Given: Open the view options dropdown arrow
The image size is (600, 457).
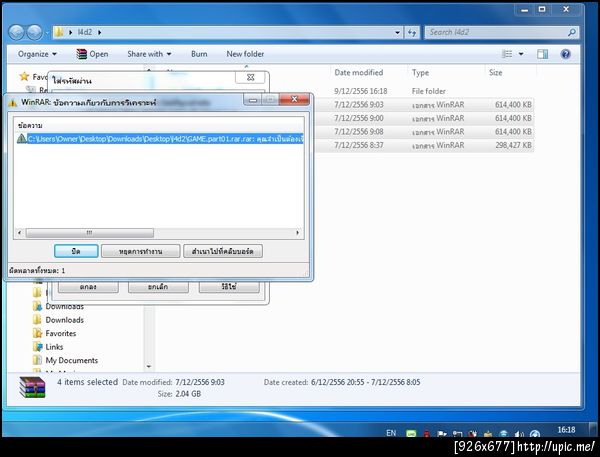Looking at the screenshot, I should (x=521, y=54).
